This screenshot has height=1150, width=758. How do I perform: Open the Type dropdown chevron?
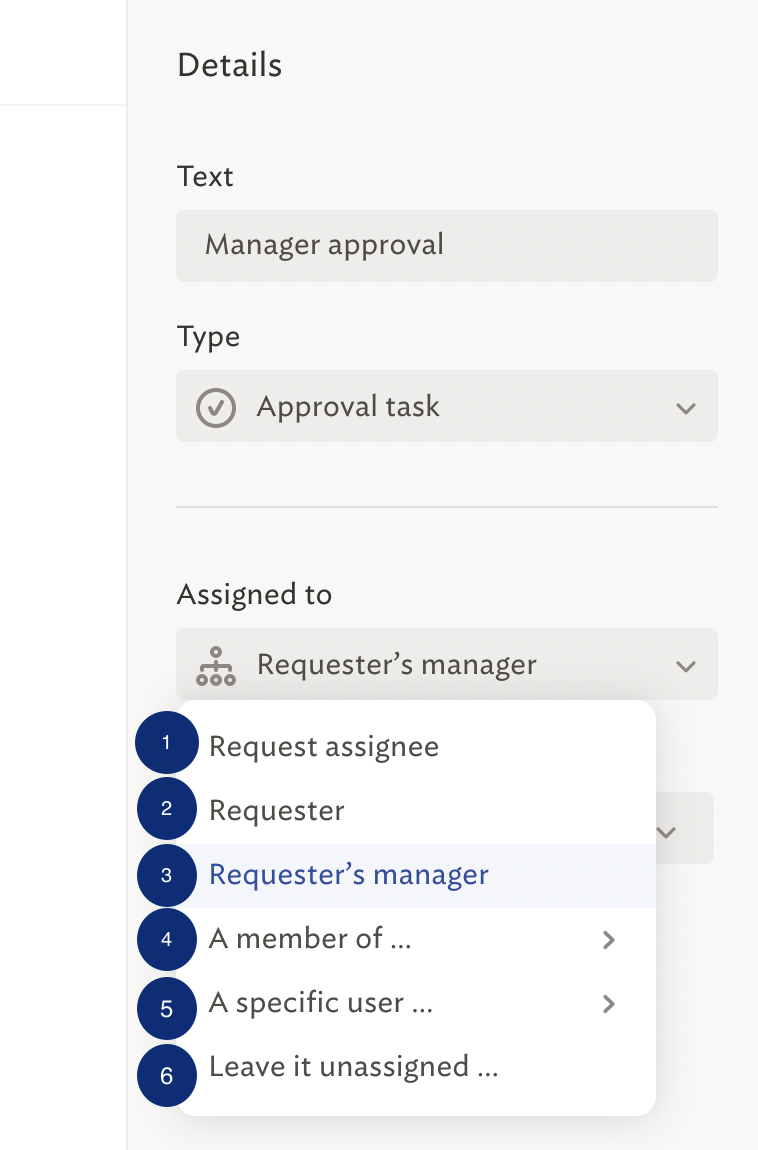(686, 408)
